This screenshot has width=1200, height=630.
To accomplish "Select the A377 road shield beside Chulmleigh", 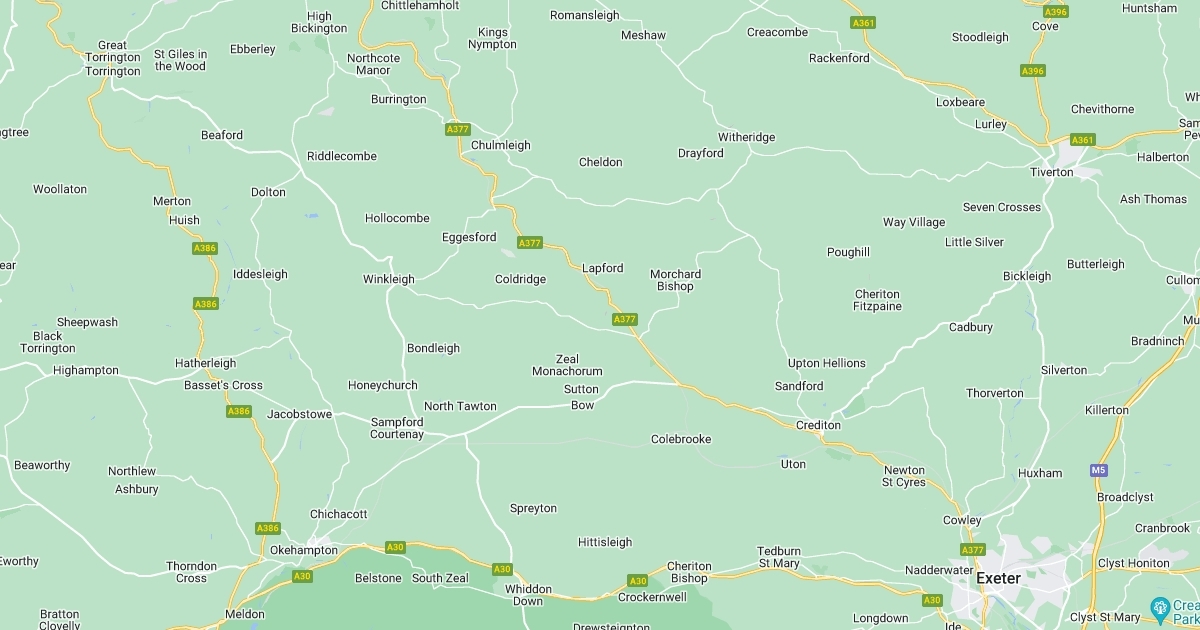I will pos(457,129).
